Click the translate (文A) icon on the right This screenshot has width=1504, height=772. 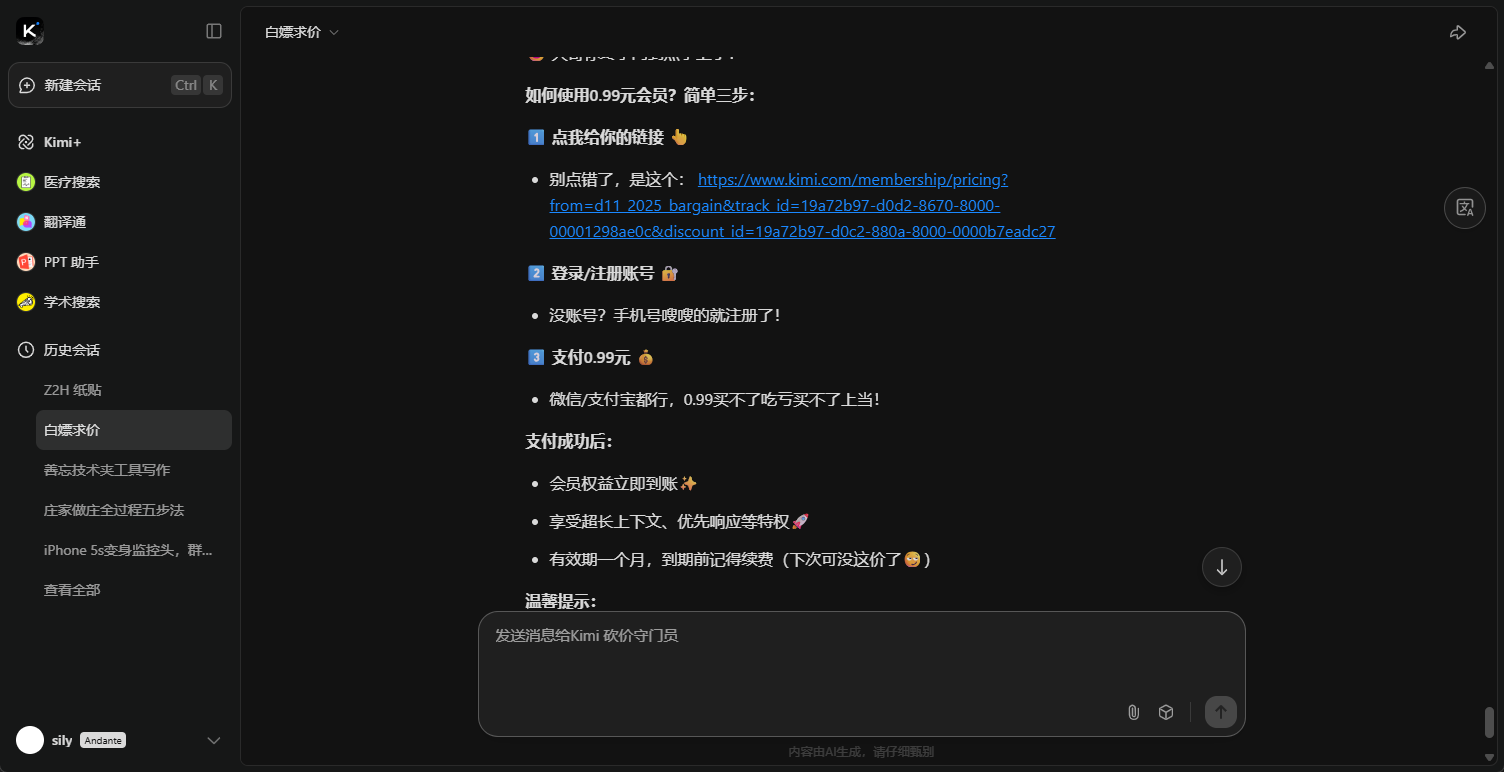tap(1464, 207)
